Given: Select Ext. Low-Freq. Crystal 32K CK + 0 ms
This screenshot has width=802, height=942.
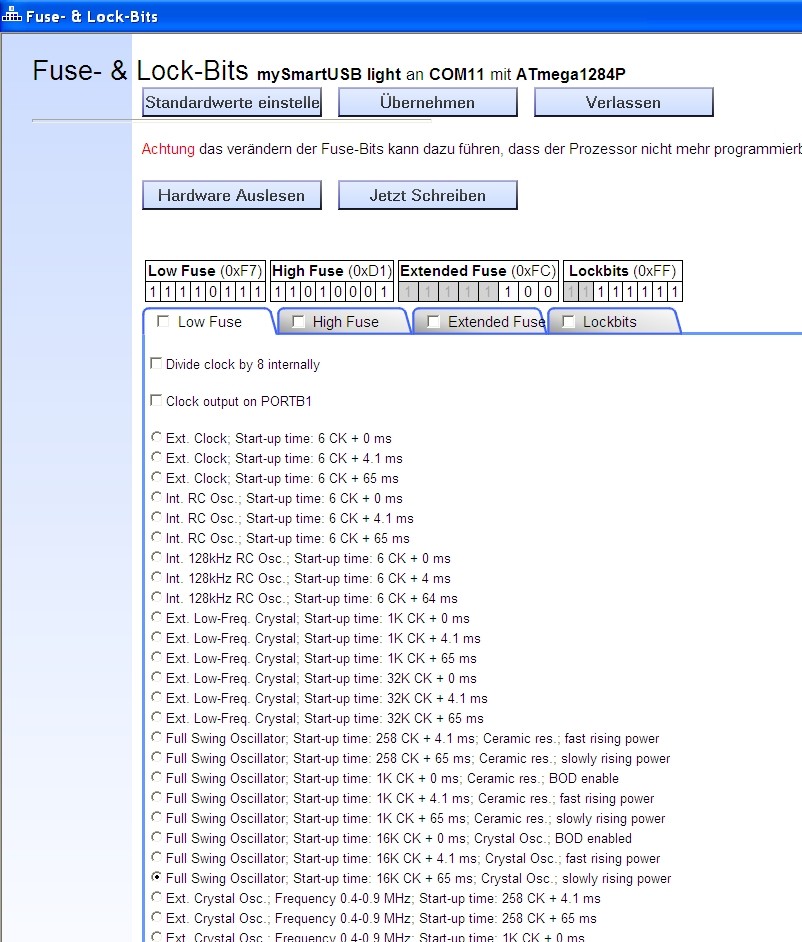Looking at the screenshot, I should pyautogui.click(x=156, y=677).
